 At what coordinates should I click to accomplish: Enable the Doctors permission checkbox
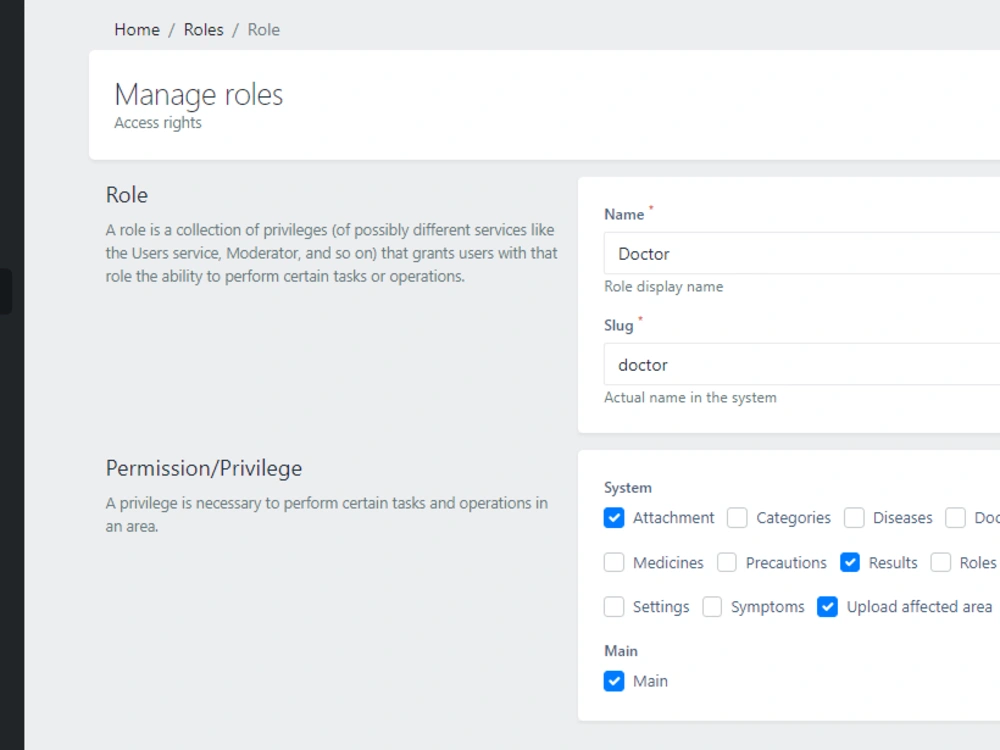click(954, 518)
